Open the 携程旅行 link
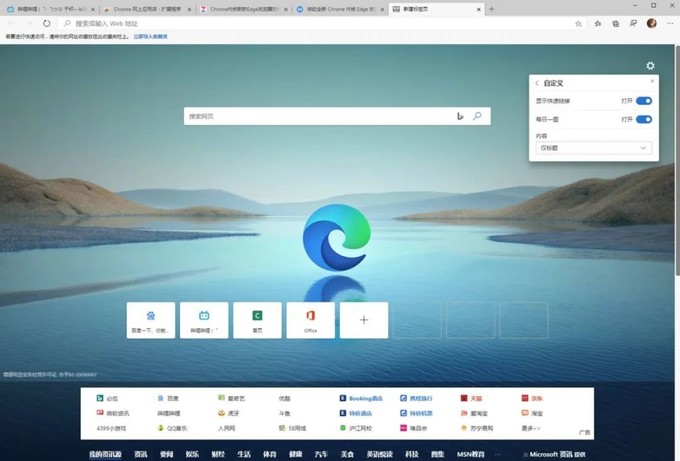 (x=416, y=398)
